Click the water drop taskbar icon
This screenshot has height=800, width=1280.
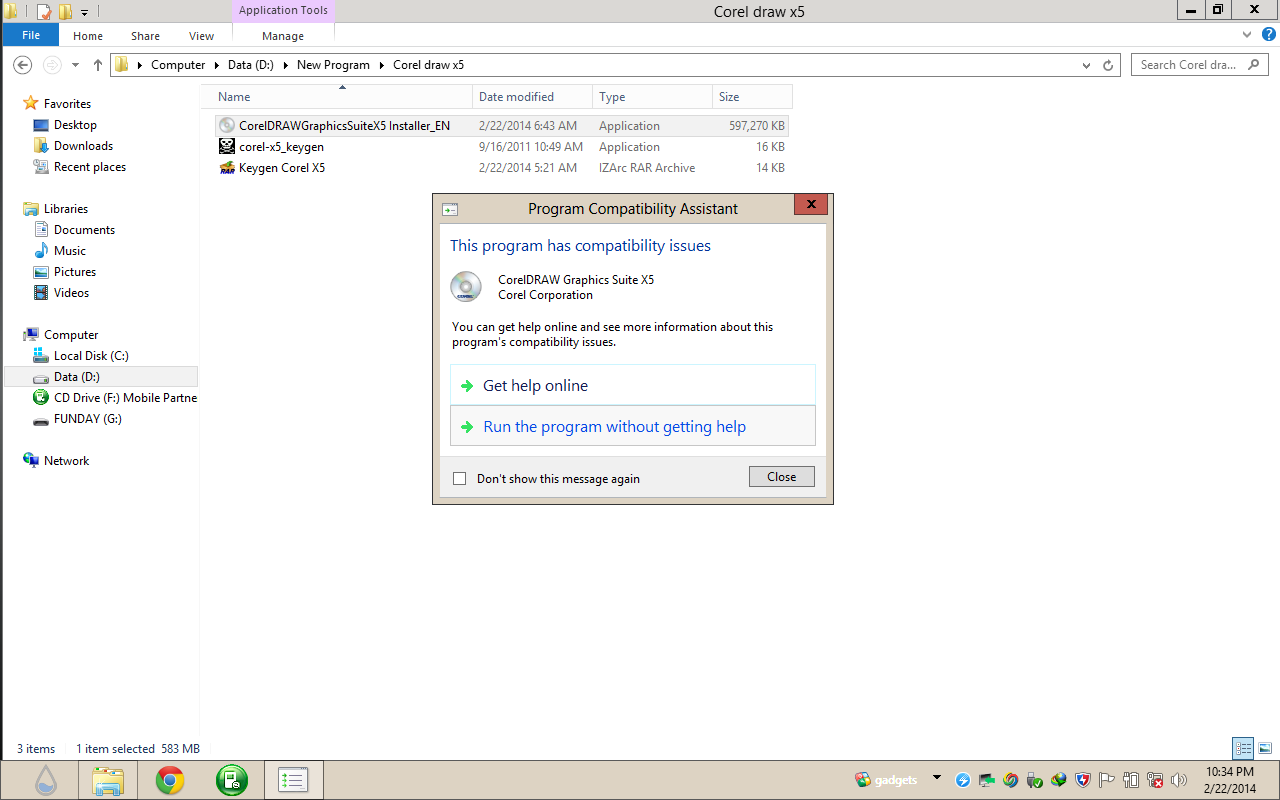click(46, 780)
